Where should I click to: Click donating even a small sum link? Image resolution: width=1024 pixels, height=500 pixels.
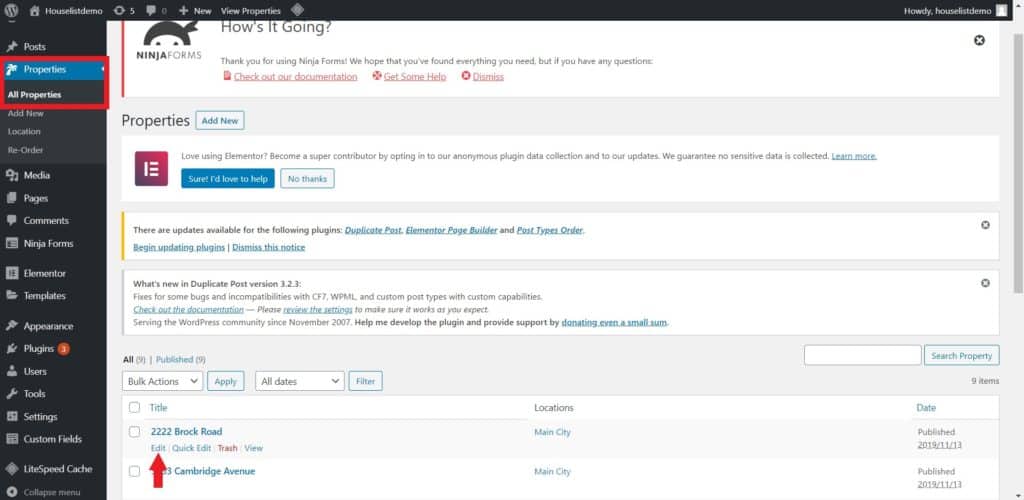pyautogui.click(x=615, y=322)
